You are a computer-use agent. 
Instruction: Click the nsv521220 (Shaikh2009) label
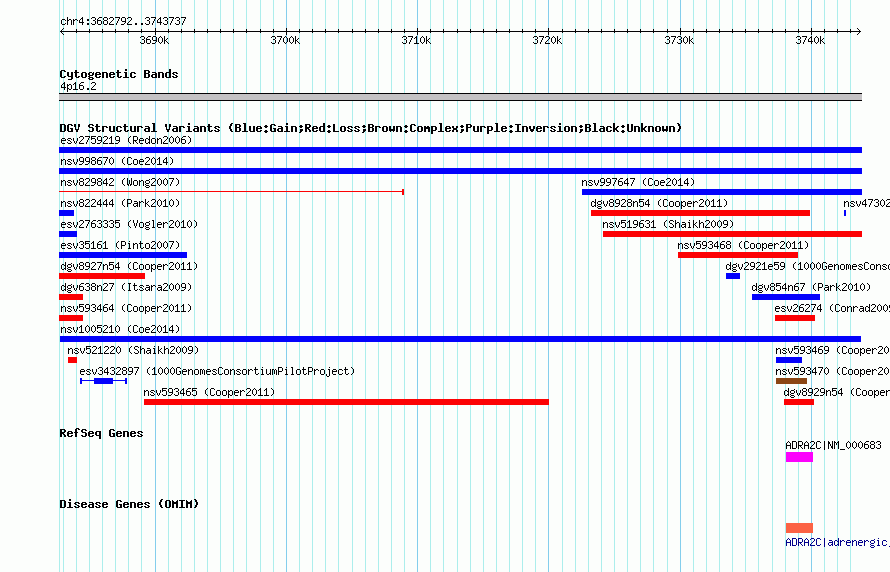(x=133, y=350)
